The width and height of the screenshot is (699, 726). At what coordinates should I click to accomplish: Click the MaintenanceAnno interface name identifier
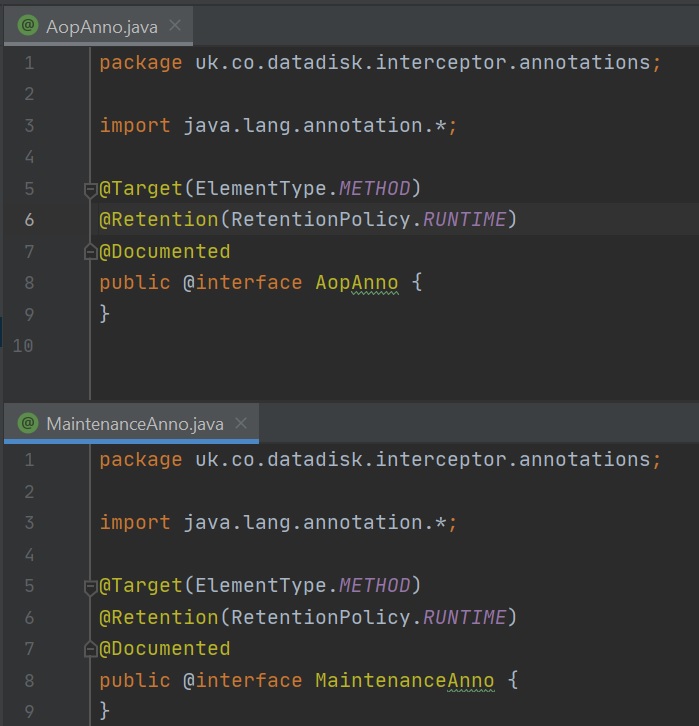[405, 680]
